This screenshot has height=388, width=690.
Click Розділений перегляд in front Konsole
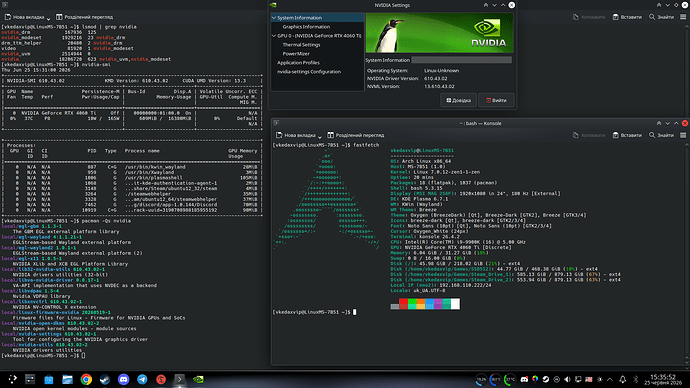click(x=356, y=135)
